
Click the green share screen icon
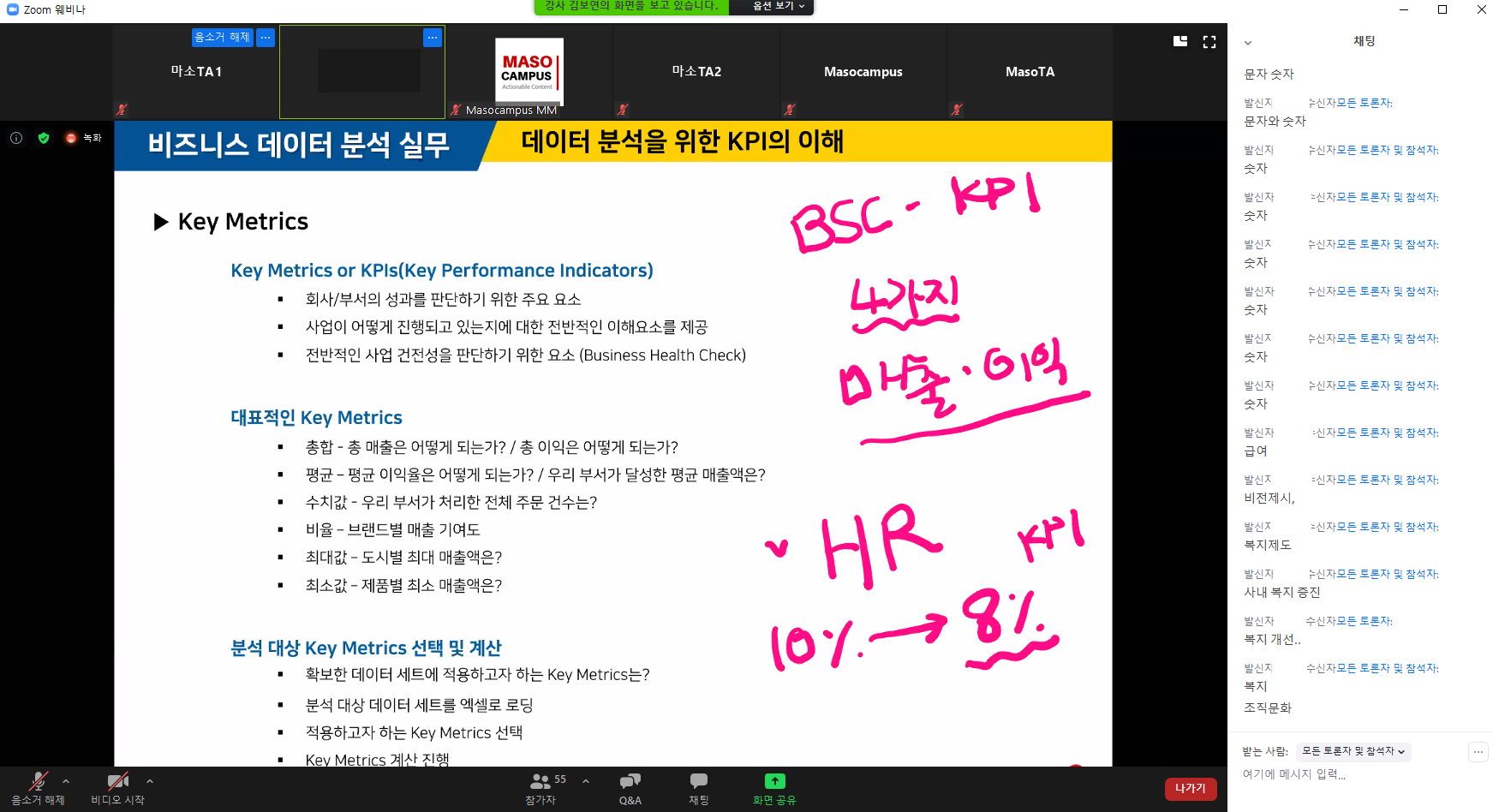(x=774, y=781)
